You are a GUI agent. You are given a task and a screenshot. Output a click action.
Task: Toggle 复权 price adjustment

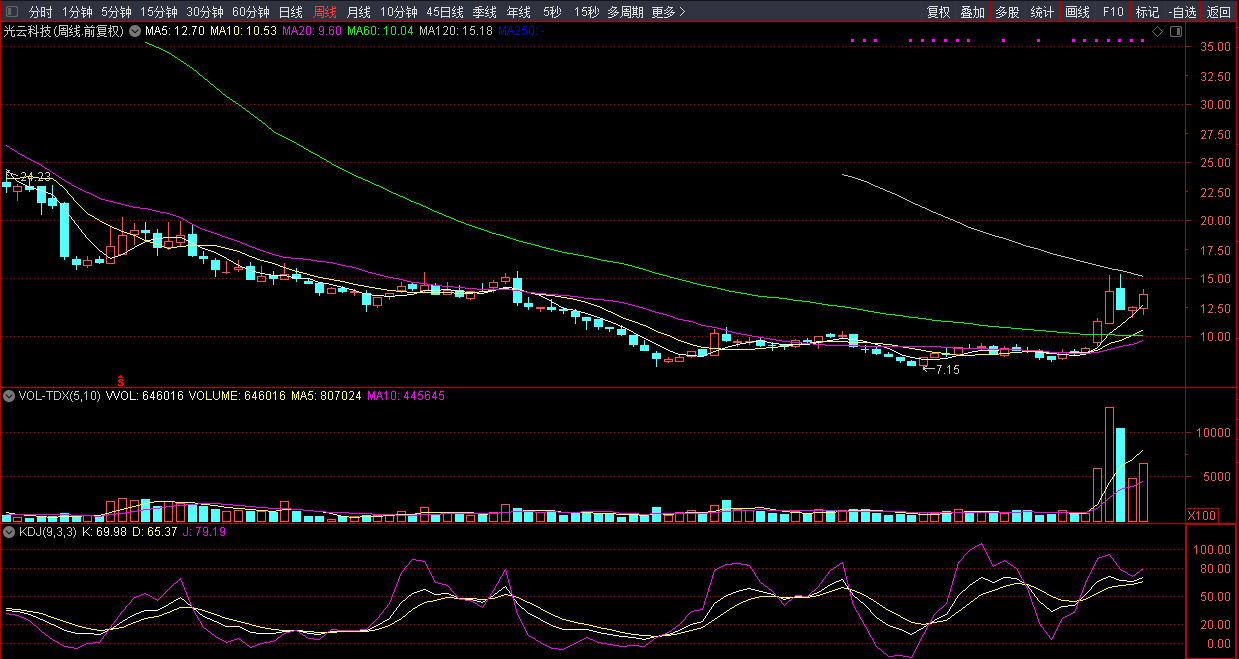click(x=938, y=12)
